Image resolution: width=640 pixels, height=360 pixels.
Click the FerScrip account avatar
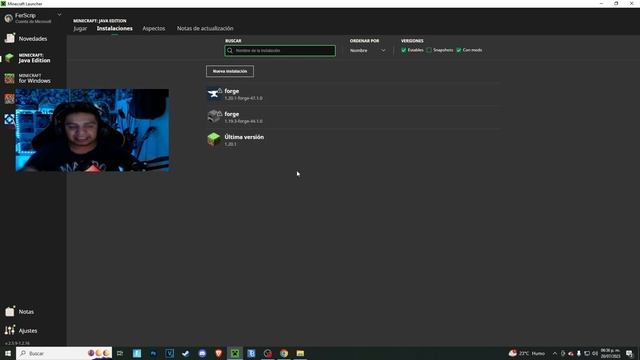[8, 18]
